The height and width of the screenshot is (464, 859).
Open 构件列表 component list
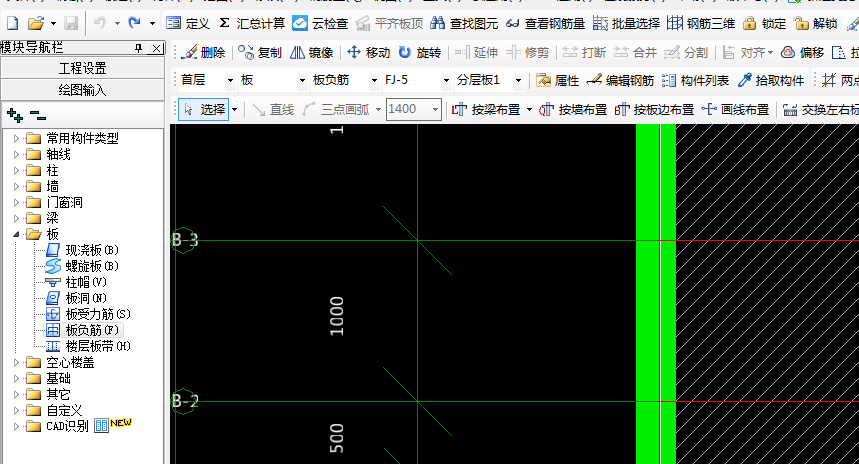(x=695, y=81)
